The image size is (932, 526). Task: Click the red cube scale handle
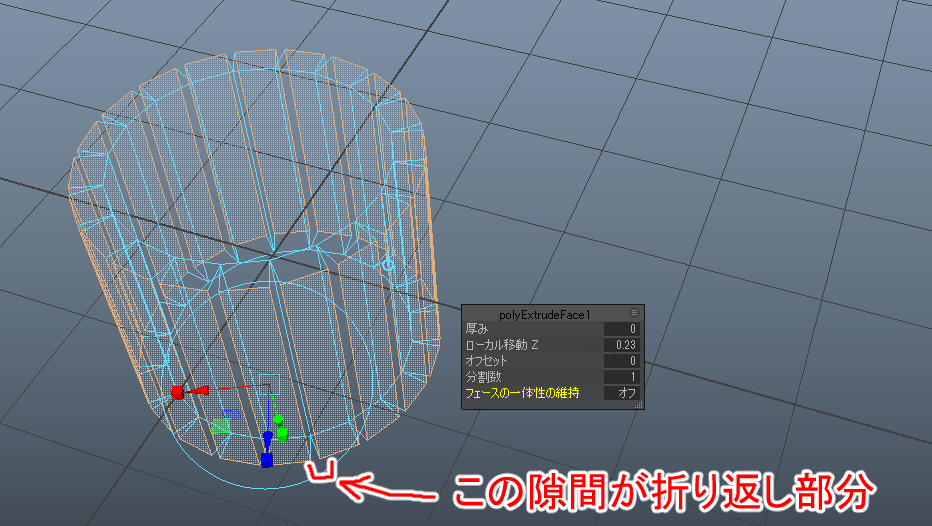click(x=177, y=392)
